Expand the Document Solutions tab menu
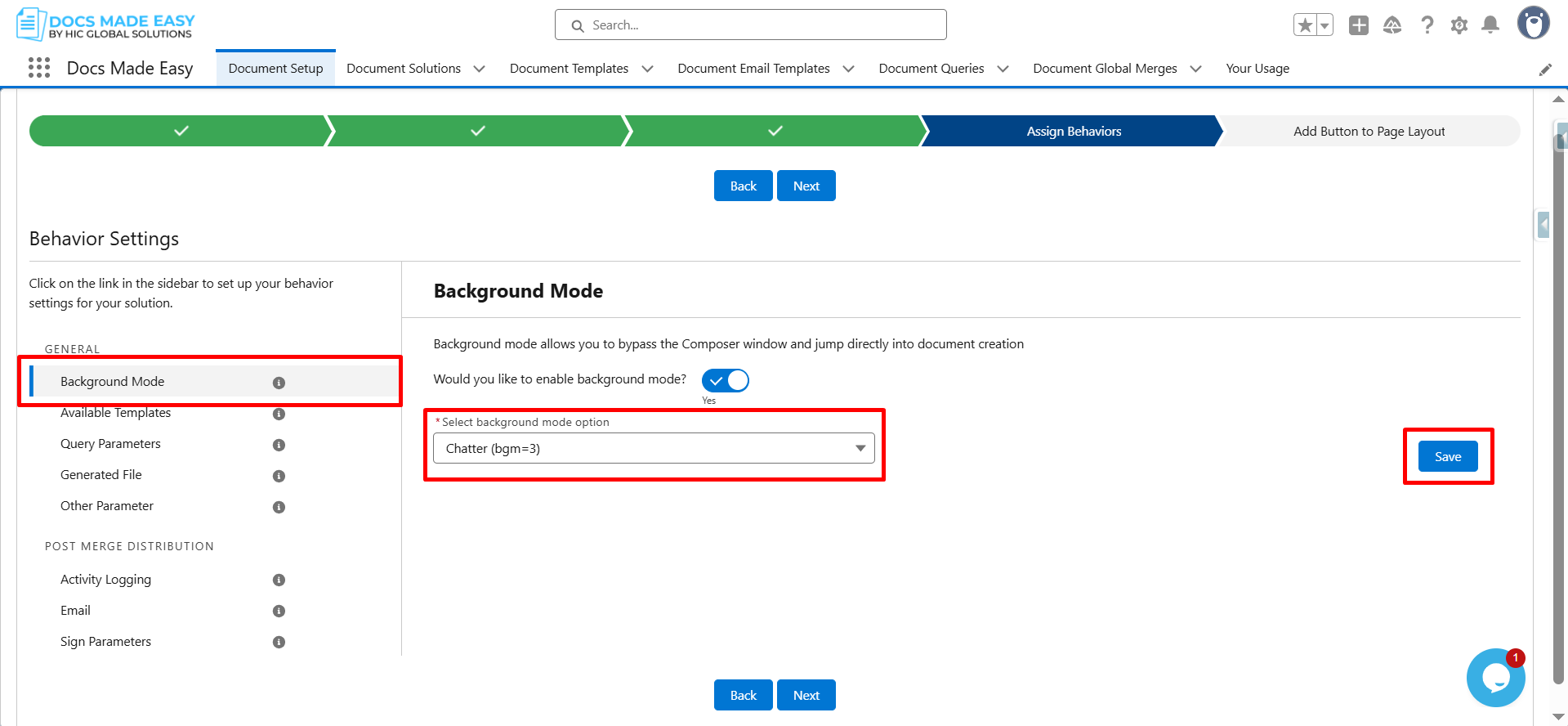1568x726 pixels. point(480,69)
